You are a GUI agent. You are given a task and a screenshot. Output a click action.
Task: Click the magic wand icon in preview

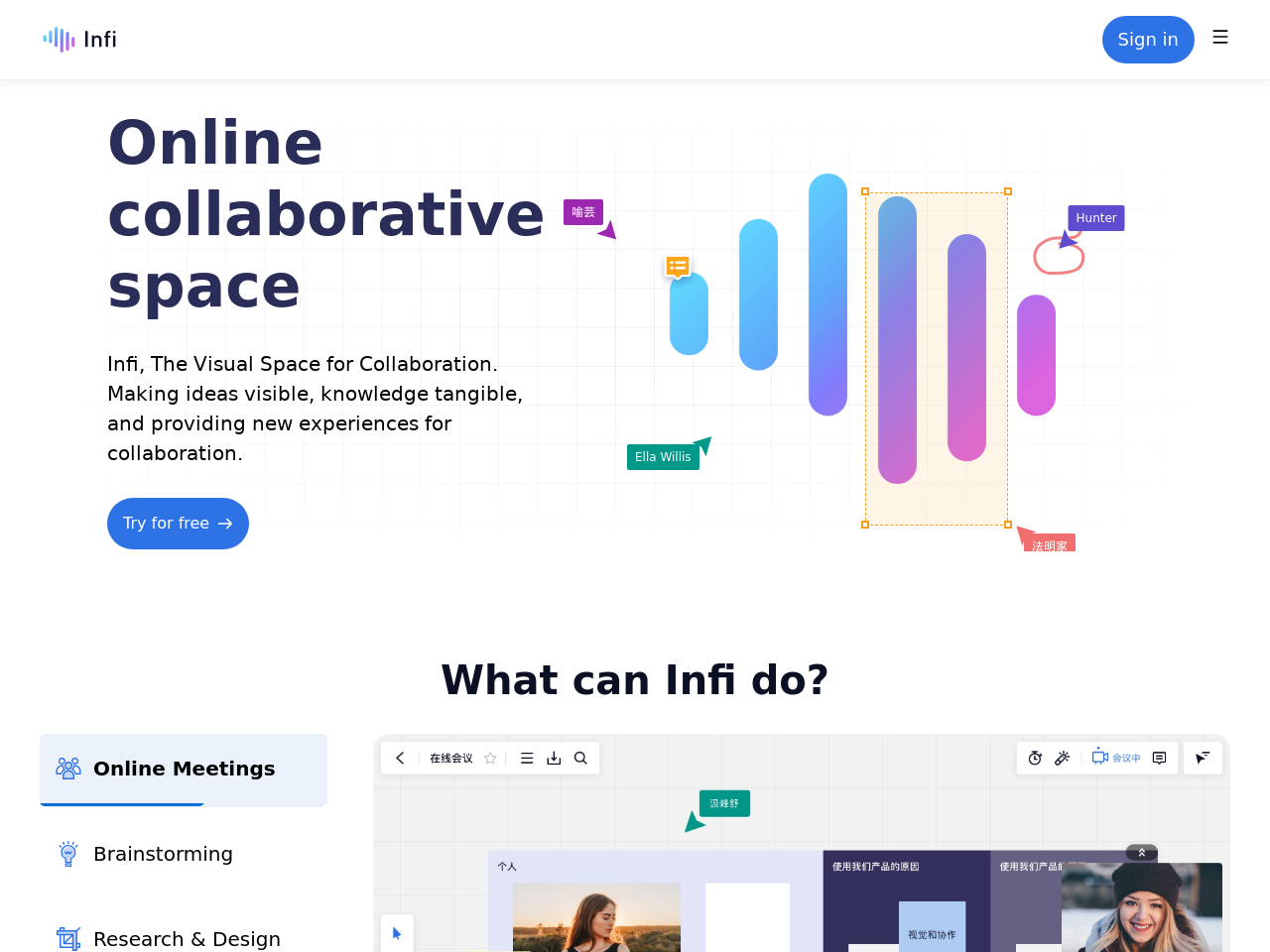1062,758
